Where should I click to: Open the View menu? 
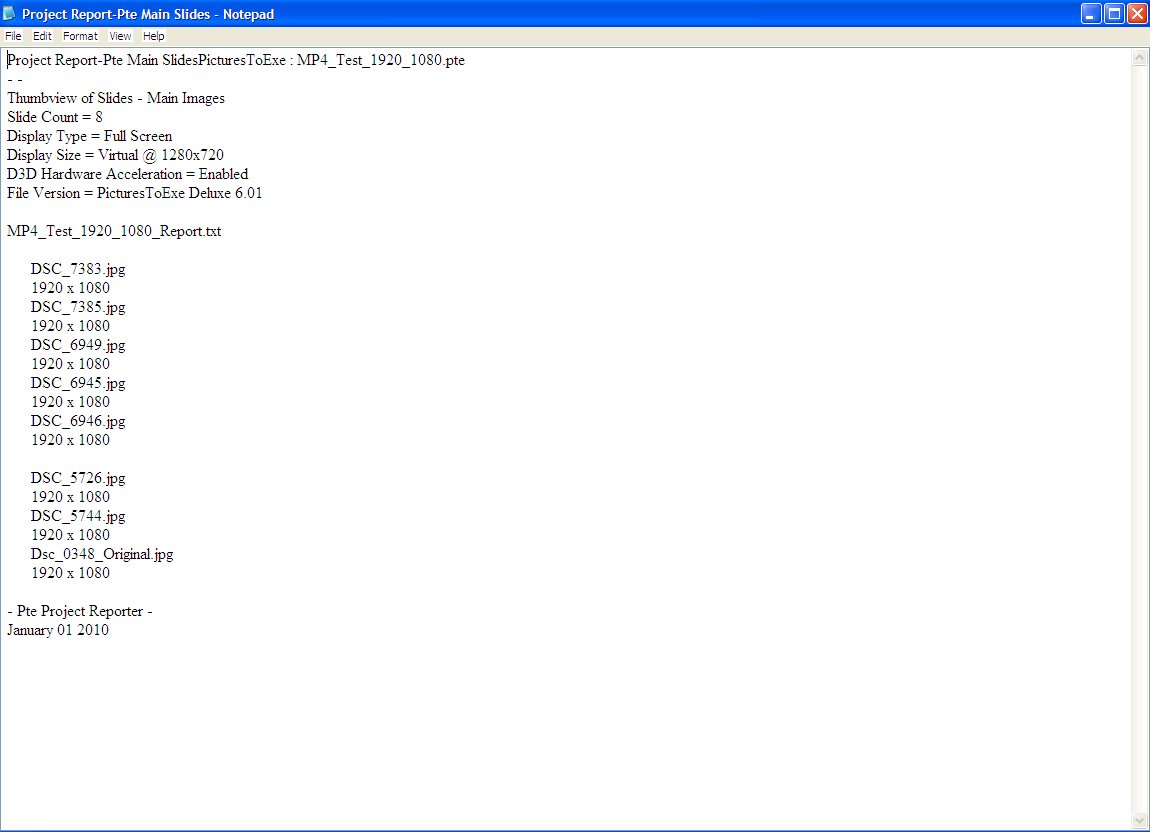[120, 36]
